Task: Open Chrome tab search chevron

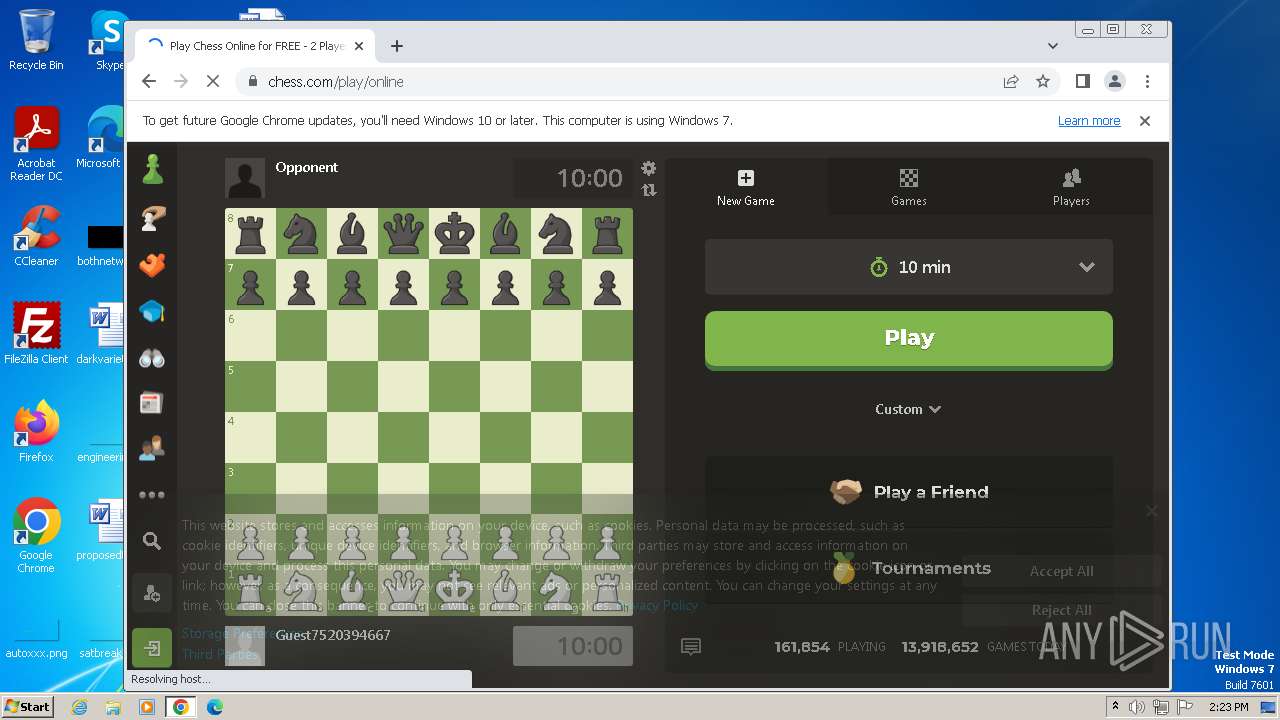Action: click(1053, 46)
